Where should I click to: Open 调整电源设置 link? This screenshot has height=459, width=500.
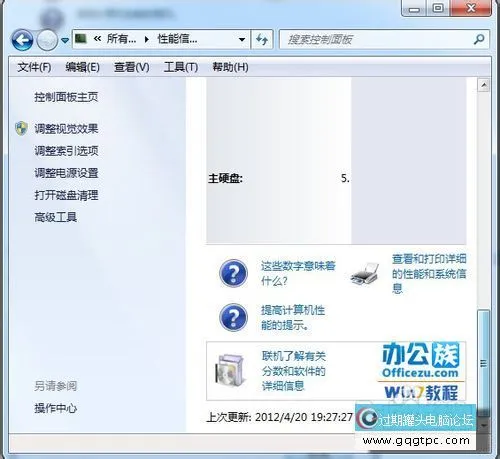pos(66,173)
